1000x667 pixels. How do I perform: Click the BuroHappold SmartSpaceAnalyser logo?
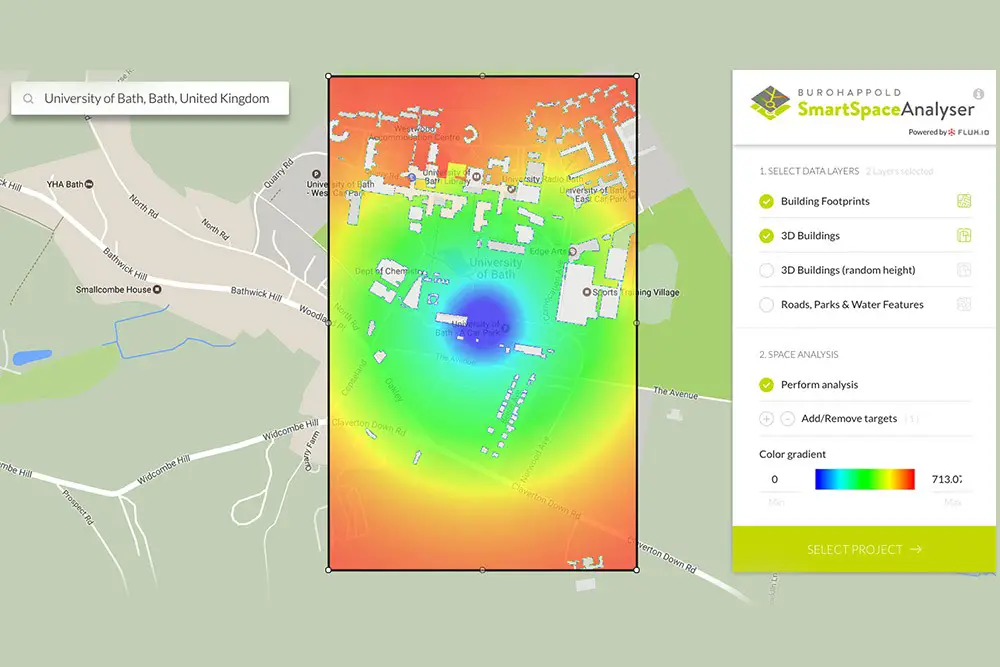[x=862, y=103]
